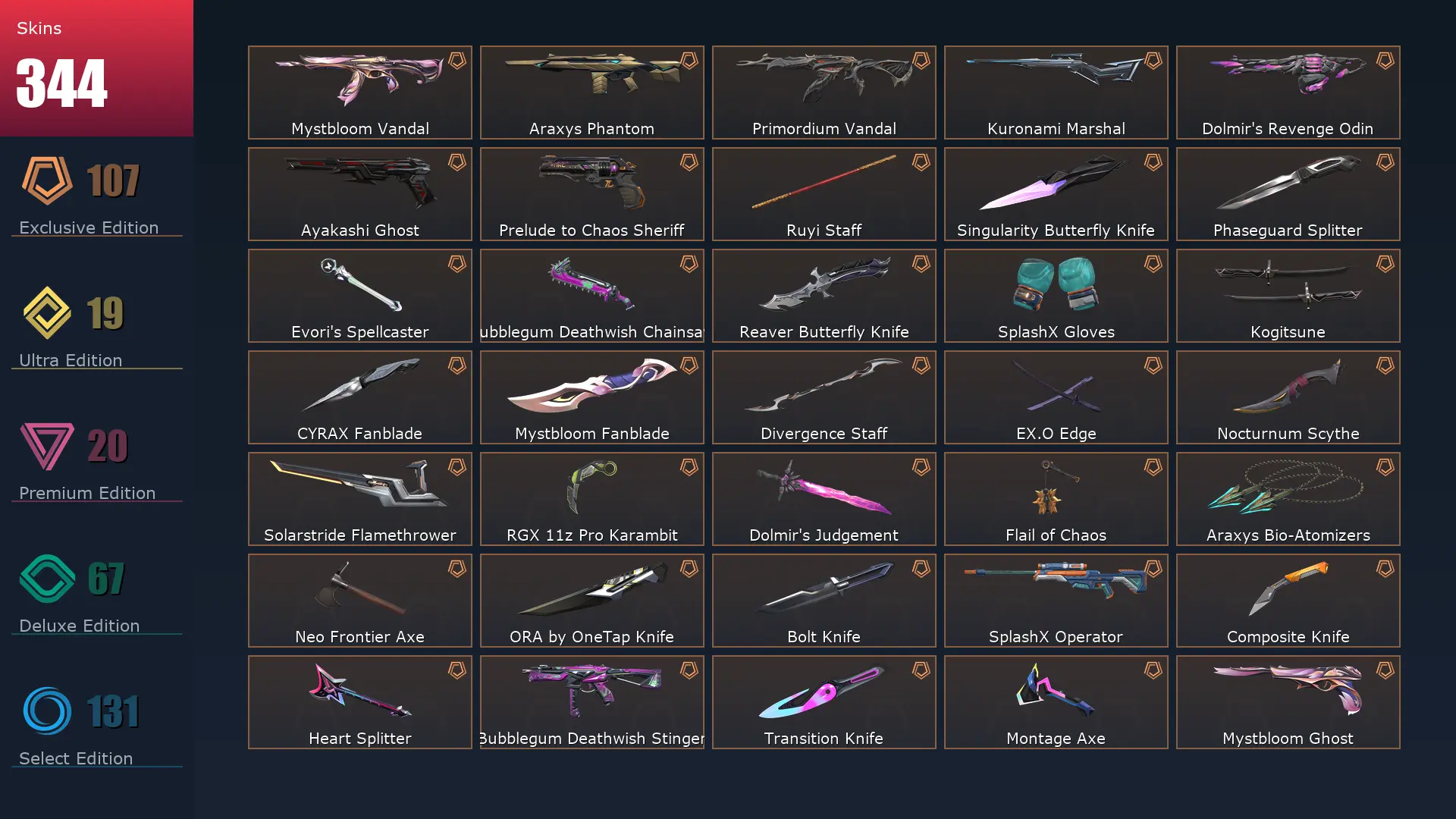
Task: Open the Premium Edition category label
Action: 87,493
